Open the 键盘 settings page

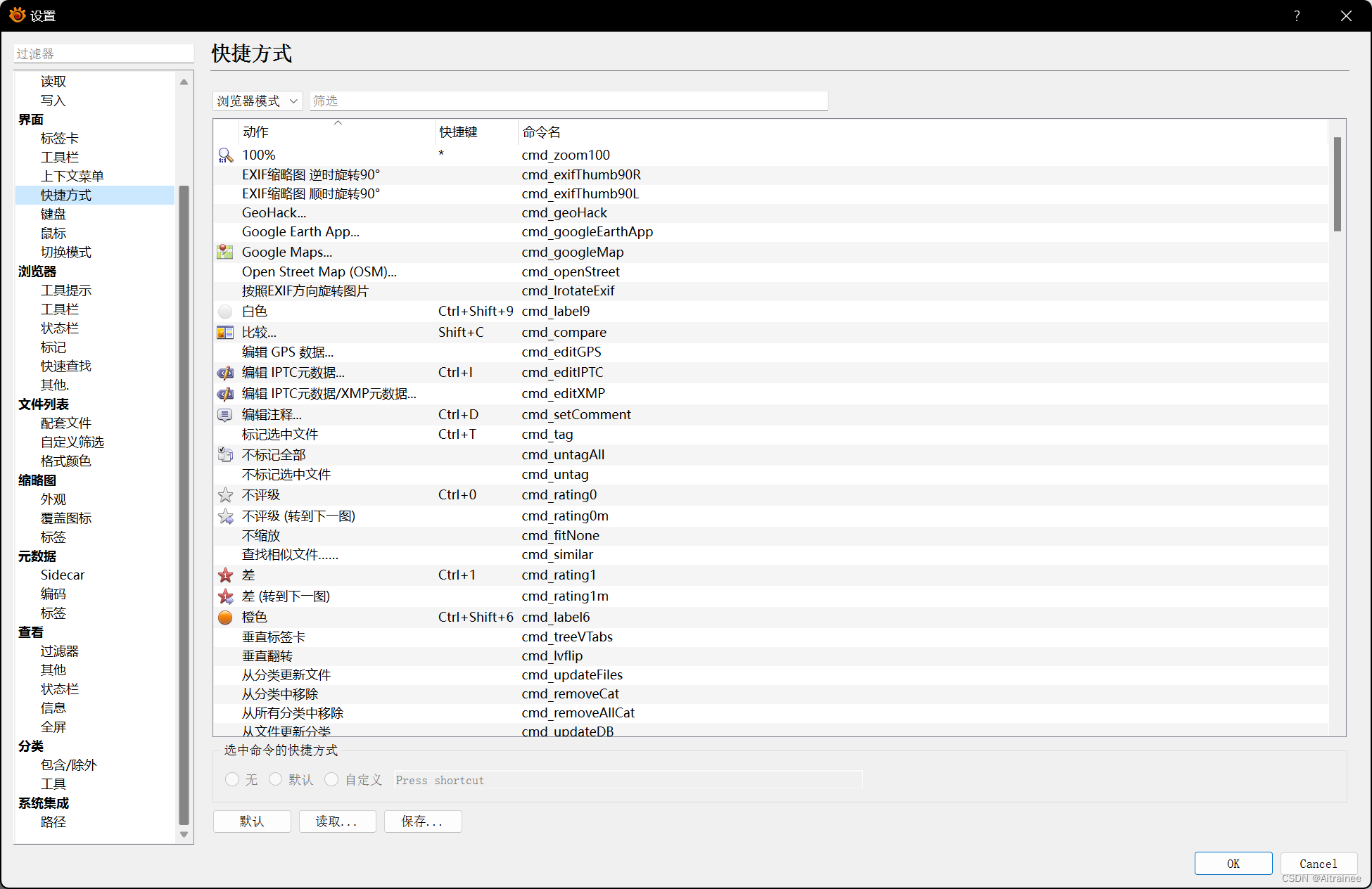tap(53, 214)
